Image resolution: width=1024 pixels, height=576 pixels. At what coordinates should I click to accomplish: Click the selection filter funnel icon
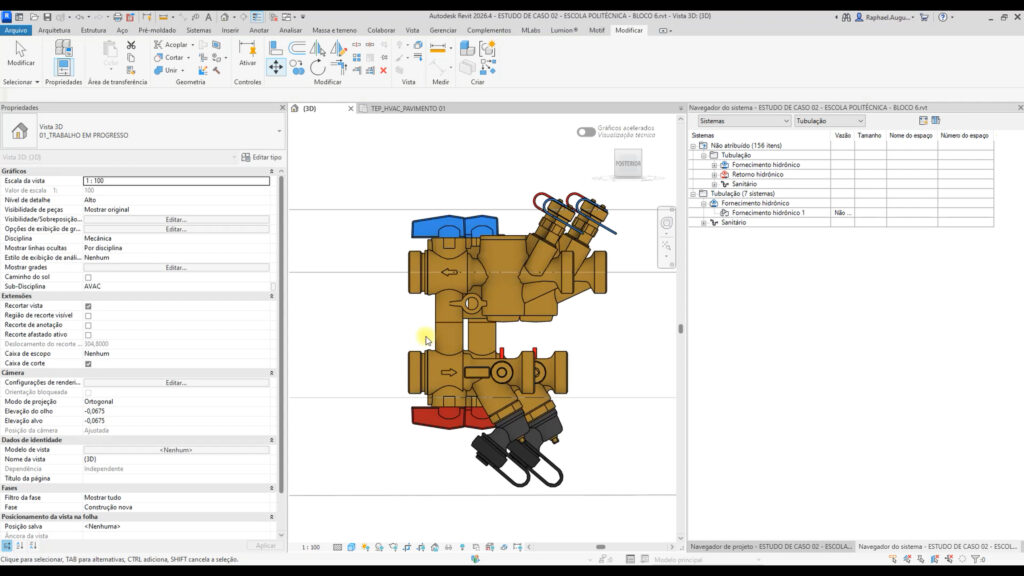pyautogui.click(x=976, y=559)
